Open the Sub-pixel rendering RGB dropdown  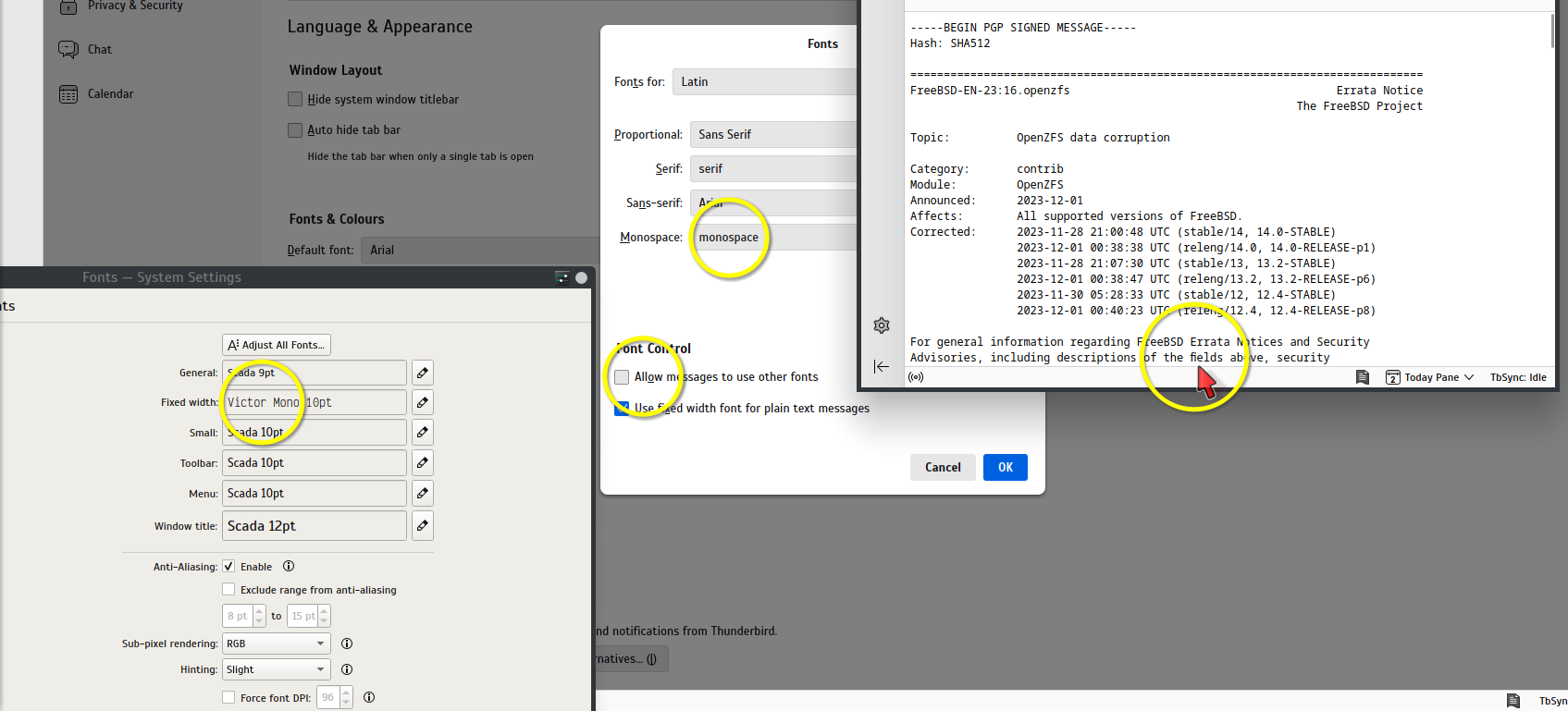point(276,644)
